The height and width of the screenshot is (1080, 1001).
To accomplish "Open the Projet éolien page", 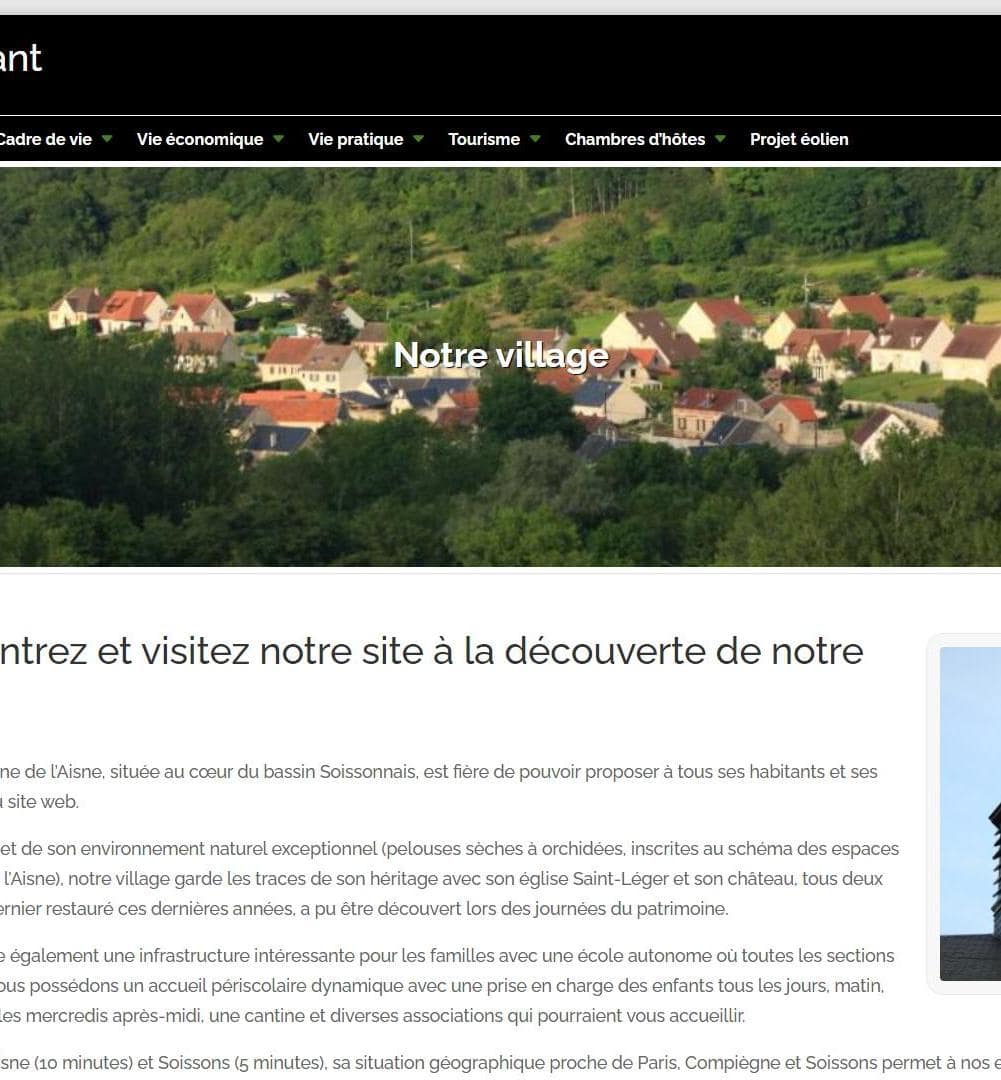I will click(x=799, y=139).
